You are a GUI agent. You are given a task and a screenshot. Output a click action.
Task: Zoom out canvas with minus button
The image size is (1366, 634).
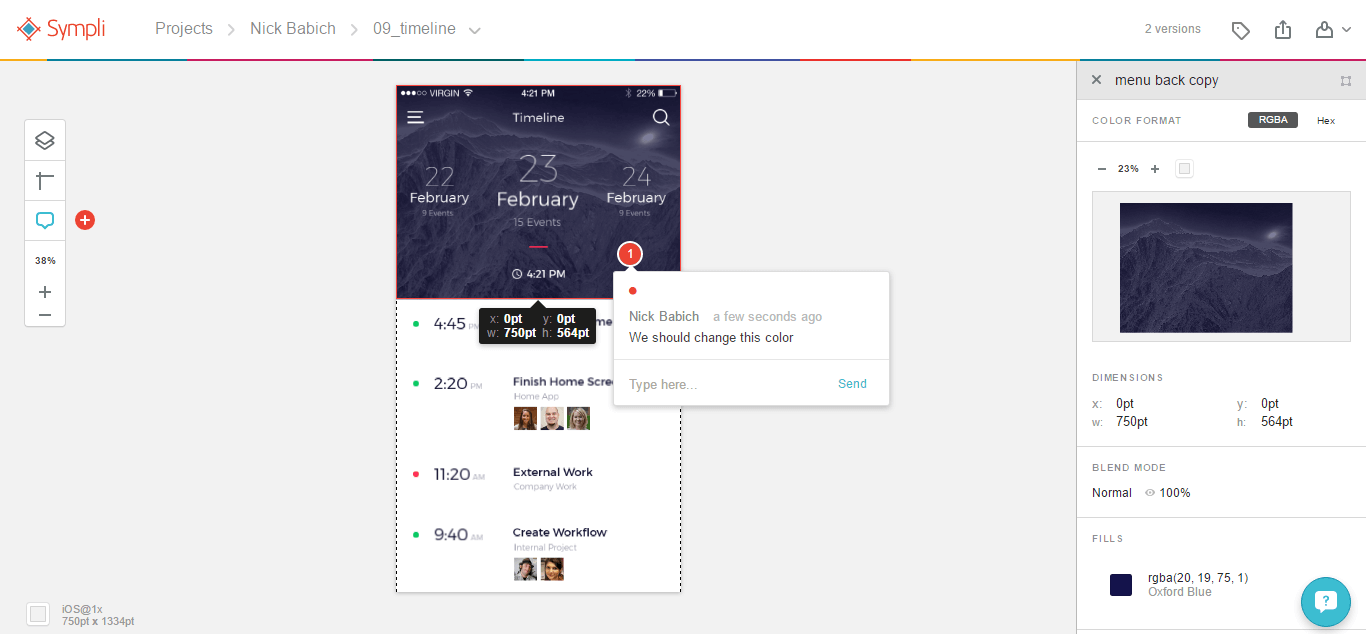coord(45,314)
